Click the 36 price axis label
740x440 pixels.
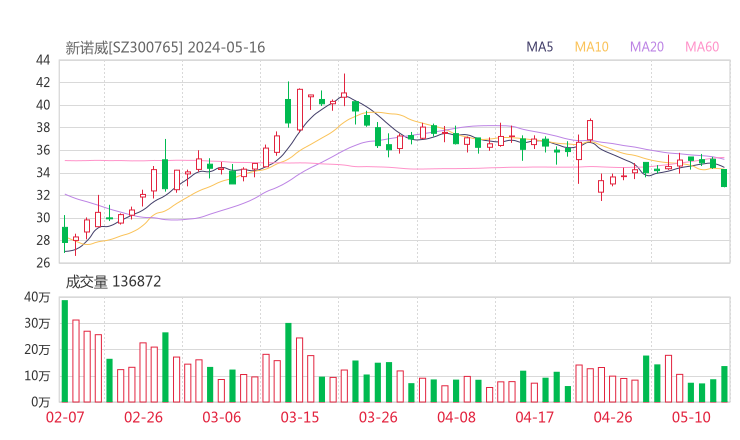coord(42,150)
